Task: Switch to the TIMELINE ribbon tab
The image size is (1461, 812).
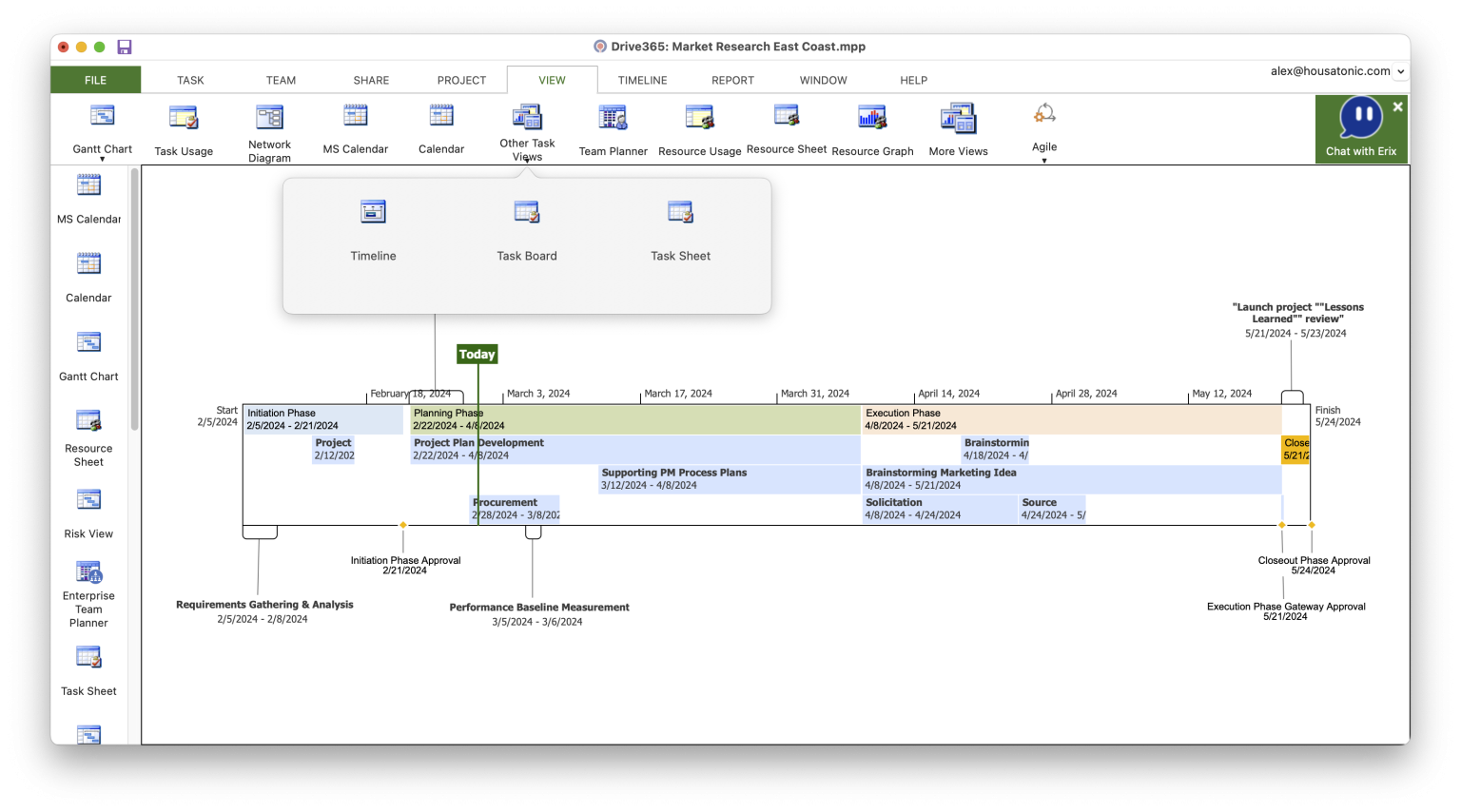Action: point(642,80)
